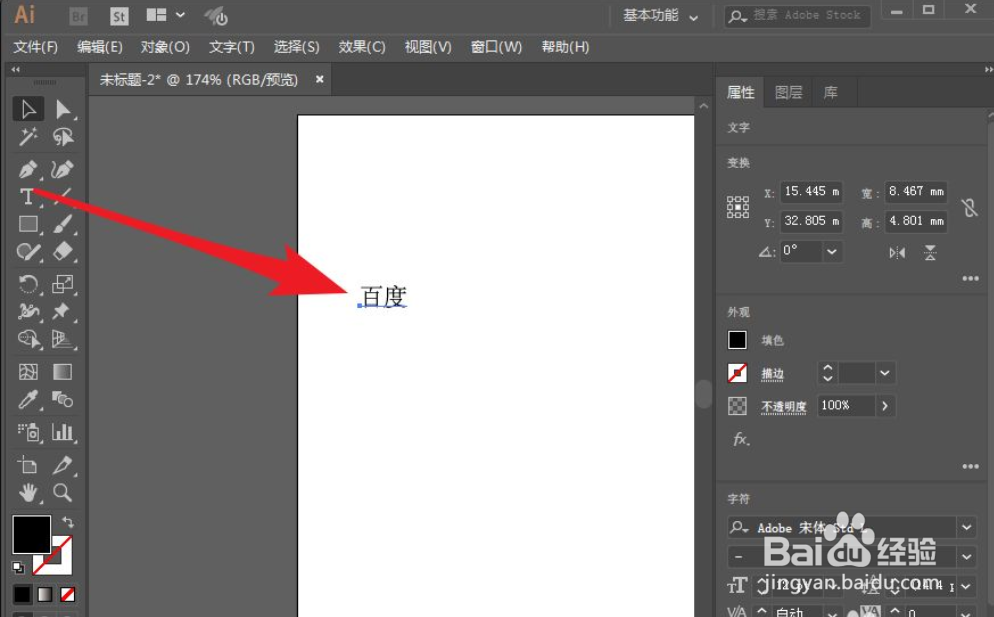This screenshot has height=617, width=994.
Task: Select the Column Graph tool
Action: click(x=62, y=432)
